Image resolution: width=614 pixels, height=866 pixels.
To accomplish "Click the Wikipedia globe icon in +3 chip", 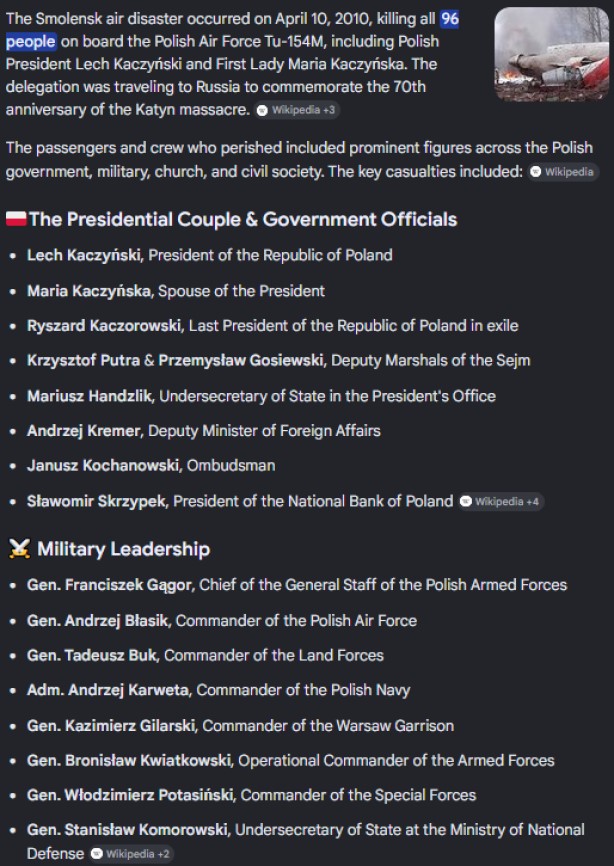I will pyautogui.click(x=263, y=110).
